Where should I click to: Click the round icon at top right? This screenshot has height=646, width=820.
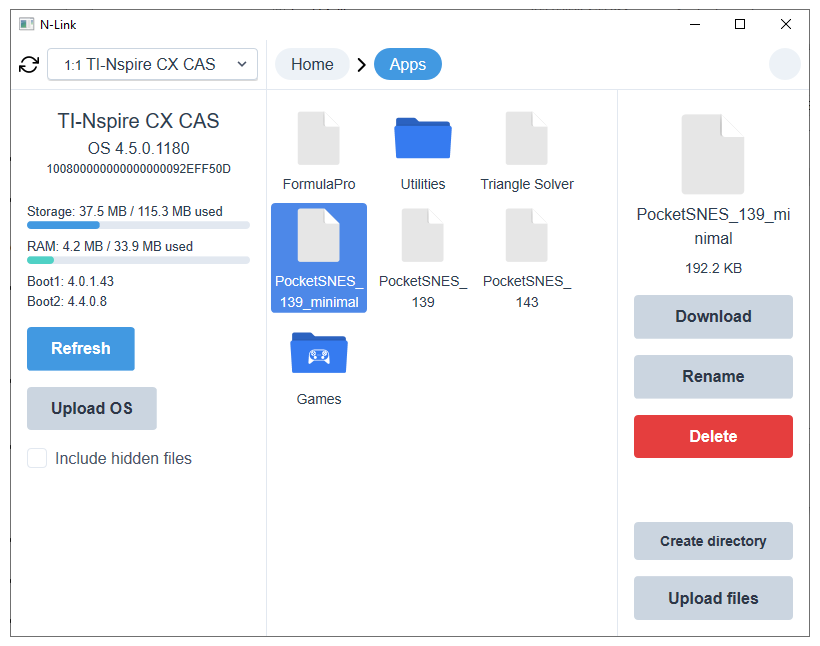click(785, 64)
